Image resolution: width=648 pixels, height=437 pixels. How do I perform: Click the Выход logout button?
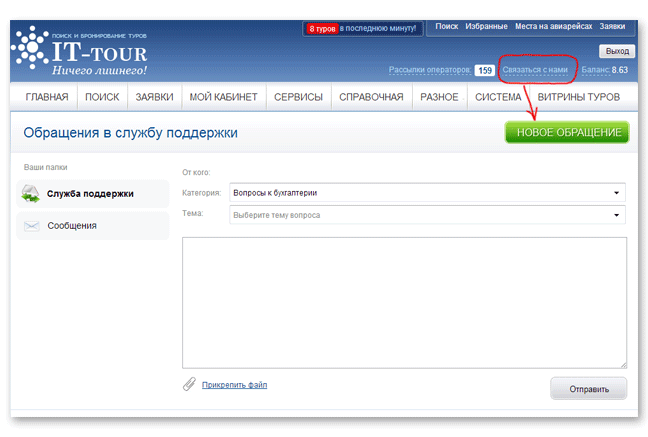(x=617, y=51)
